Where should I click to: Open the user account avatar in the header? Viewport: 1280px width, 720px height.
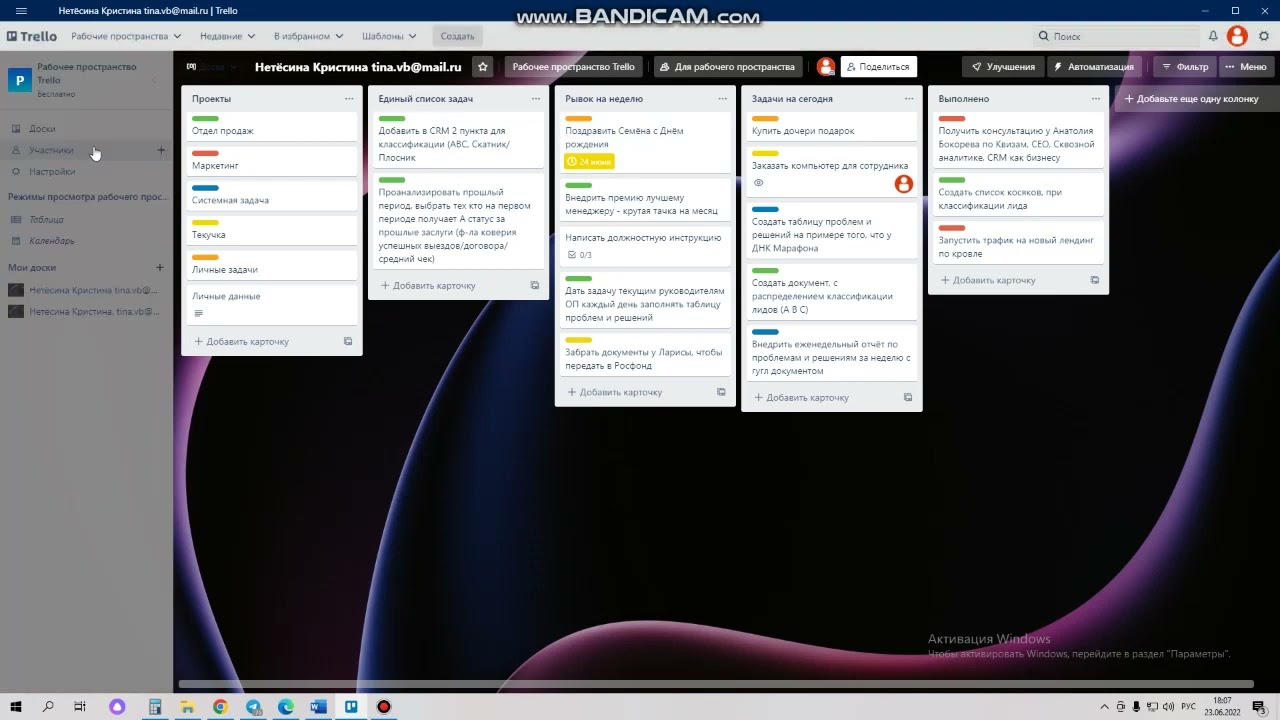[x=1237, y=36]
